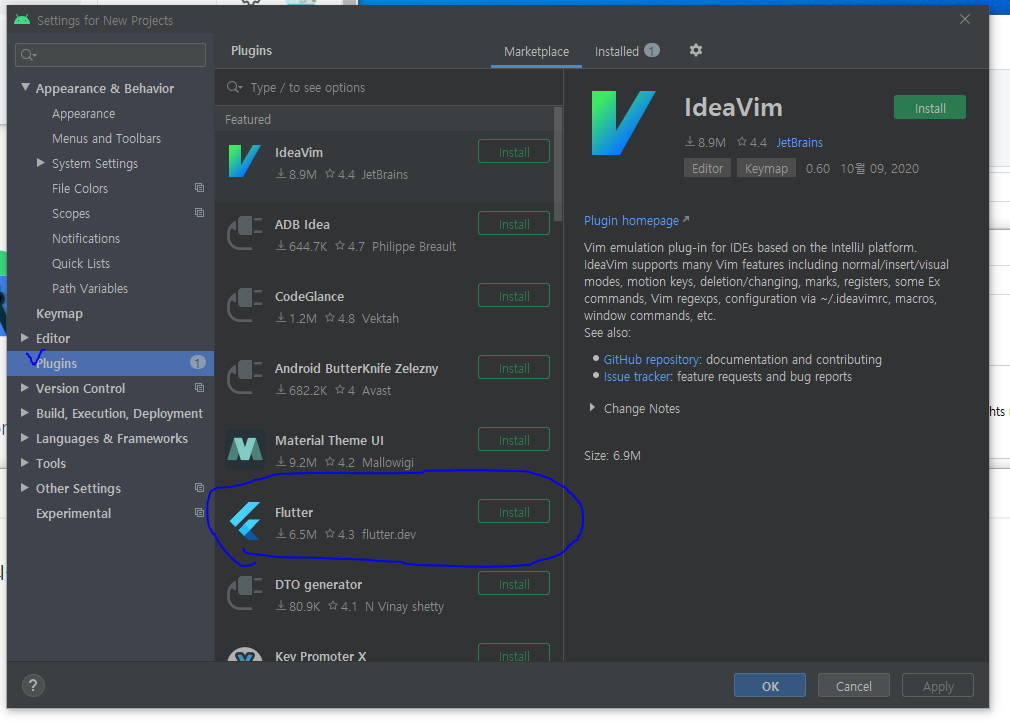Click the settings search magnifier icon
This screenshot has width=1010, height=724.
[x=28, y=55]
